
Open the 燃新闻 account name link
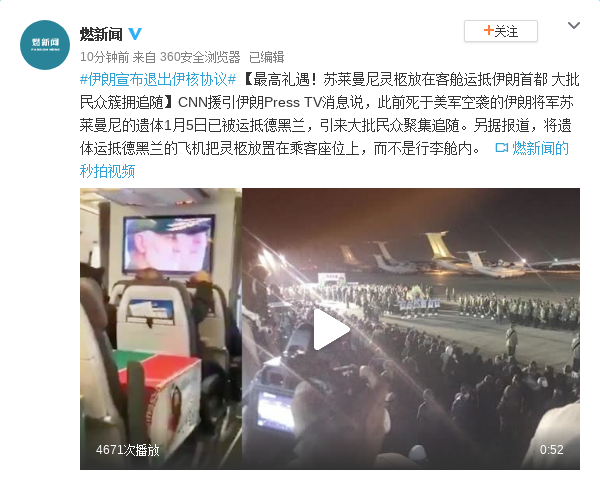coord(101,34)
